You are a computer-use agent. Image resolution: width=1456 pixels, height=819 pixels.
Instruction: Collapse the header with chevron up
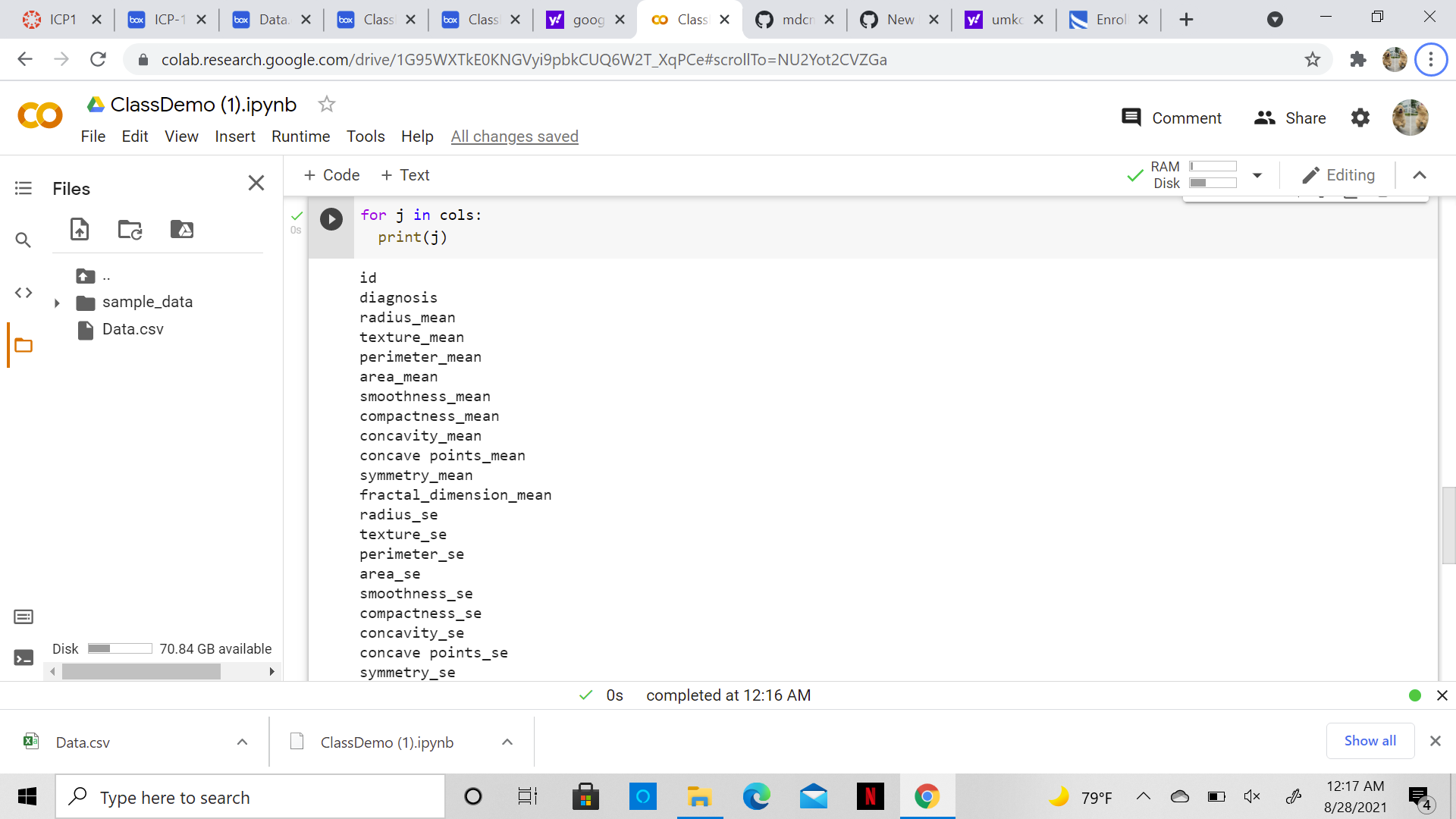click(x=1420, y=175)
